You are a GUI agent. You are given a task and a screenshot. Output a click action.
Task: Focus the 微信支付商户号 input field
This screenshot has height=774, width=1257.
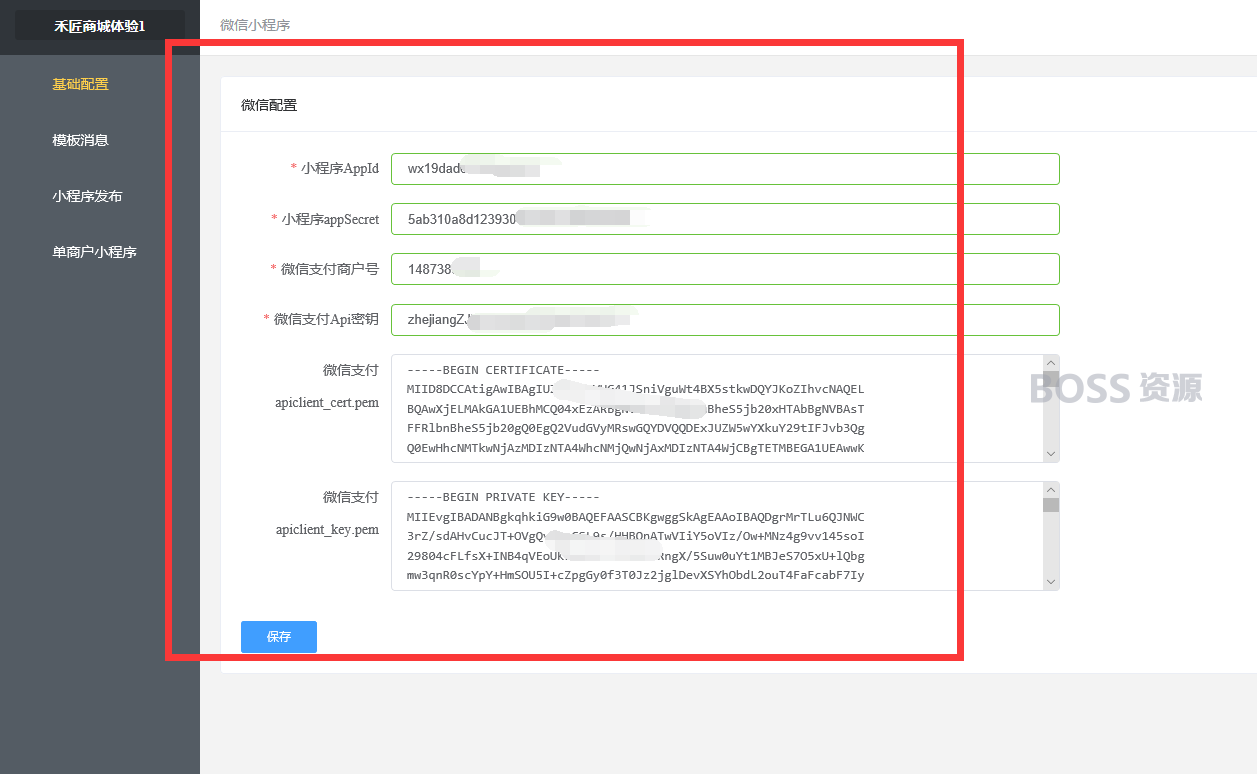click(725, 268)
